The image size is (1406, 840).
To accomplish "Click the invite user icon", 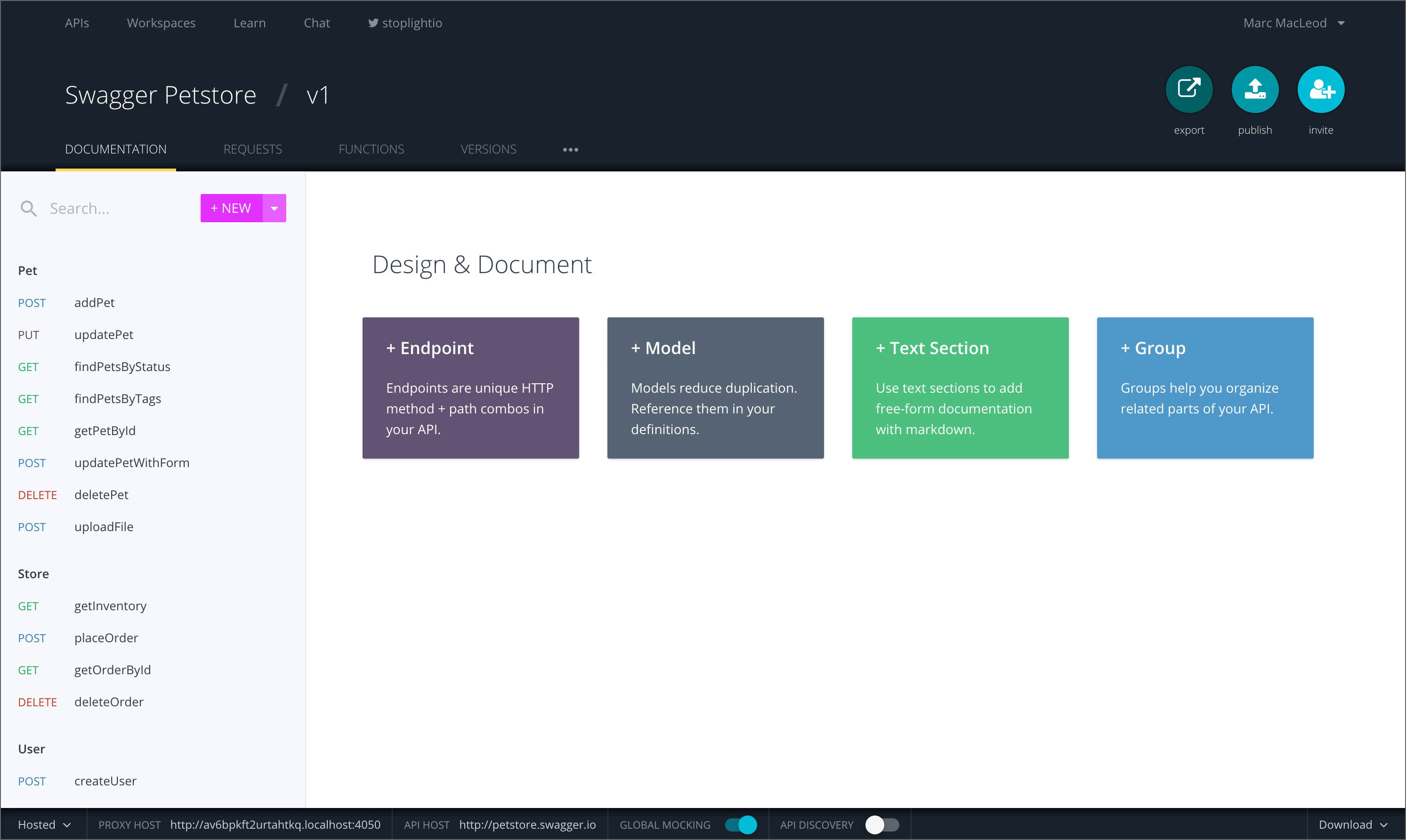I will click(1320, 89).
